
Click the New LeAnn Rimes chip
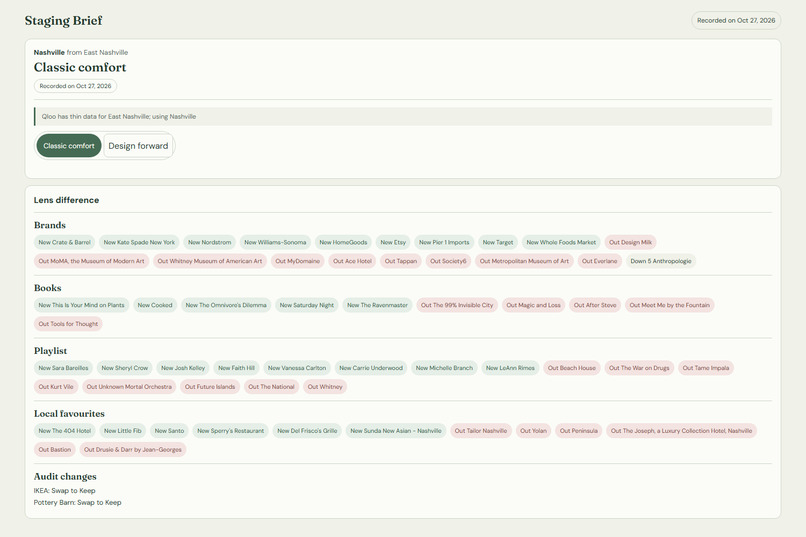point(510,368)
